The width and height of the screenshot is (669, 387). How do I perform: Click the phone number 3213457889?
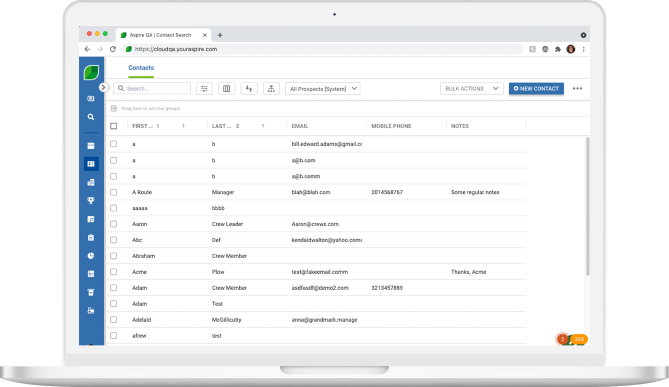[x=387, y=288]
